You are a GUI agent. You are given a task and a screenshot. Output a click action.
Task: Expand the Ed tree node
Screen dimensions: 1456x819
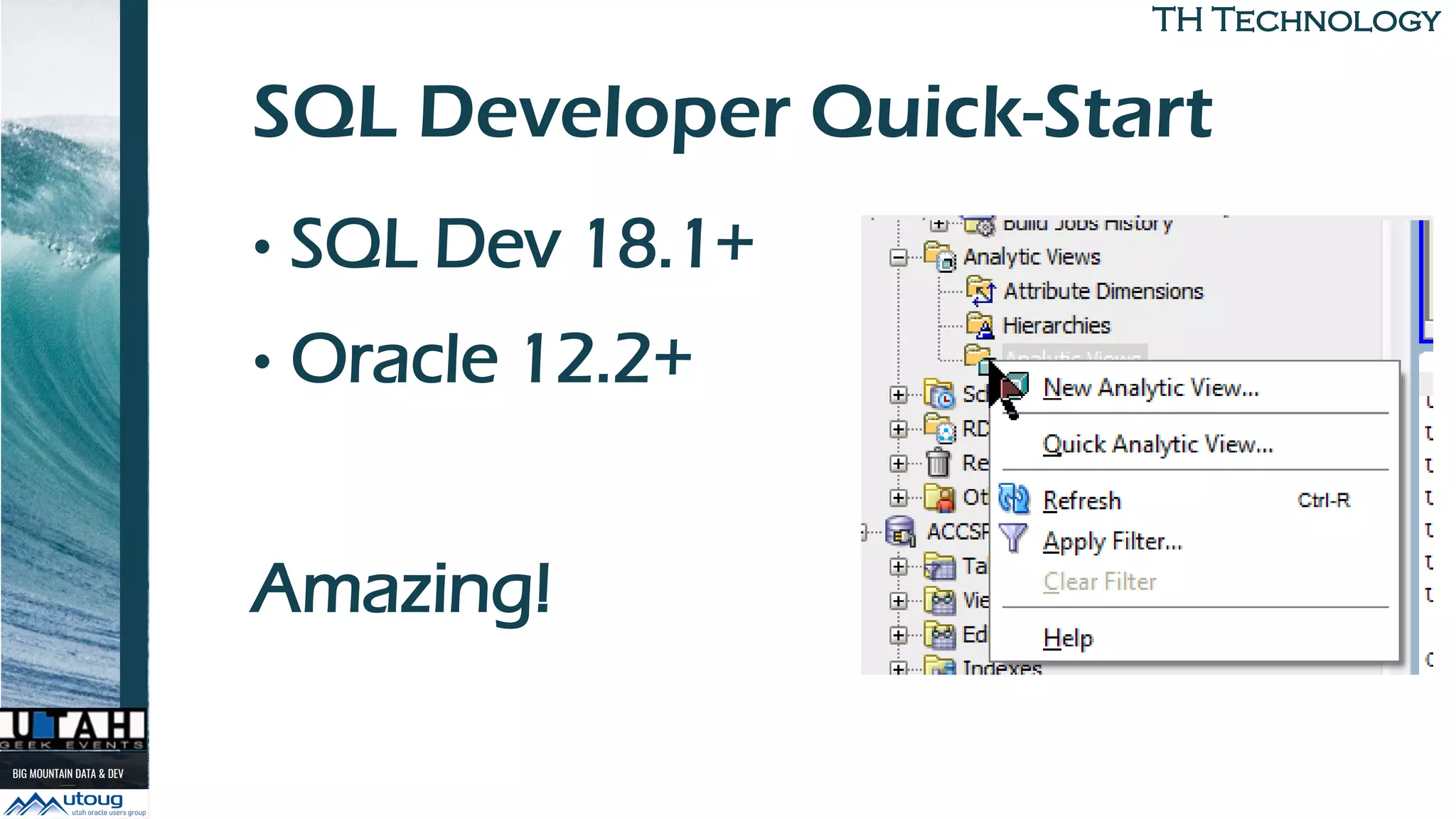point(899,635)
